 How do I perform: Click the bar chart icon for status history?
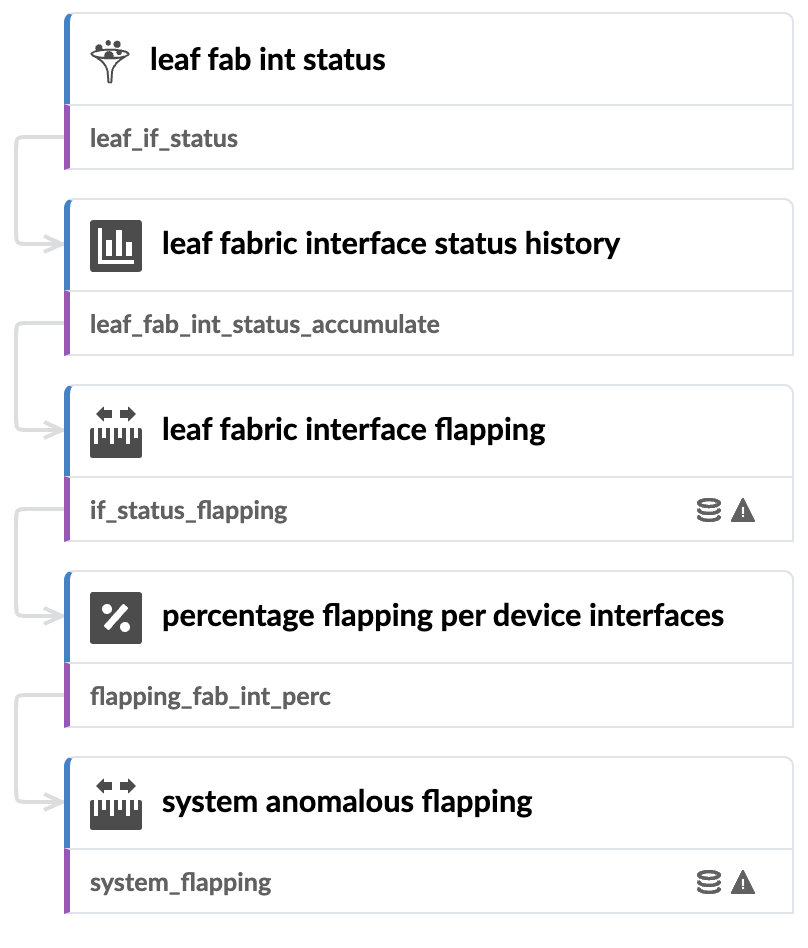pos(116,245)
